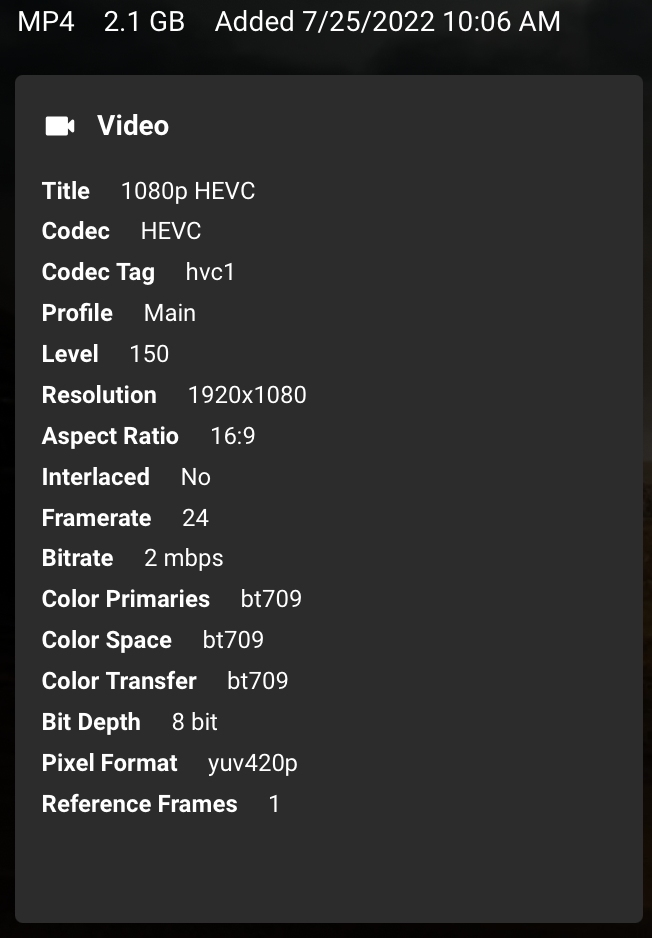Toggle the Interlaced setting
The height and width of the screenshot is (938, 652).
click(x=195, y=477)
